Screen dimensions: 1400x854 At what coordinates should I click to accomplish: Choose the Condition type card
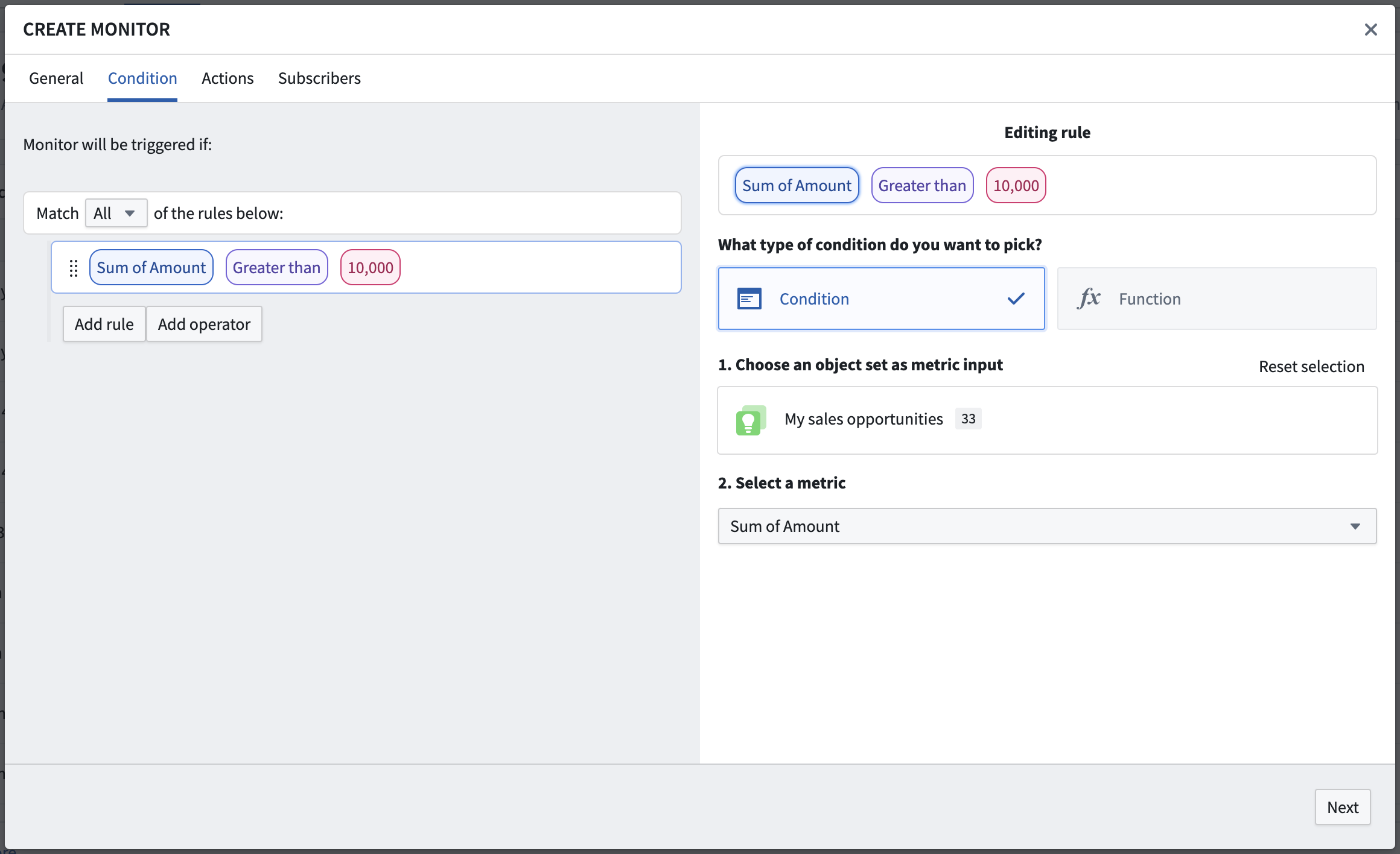[x=881, y=299]
